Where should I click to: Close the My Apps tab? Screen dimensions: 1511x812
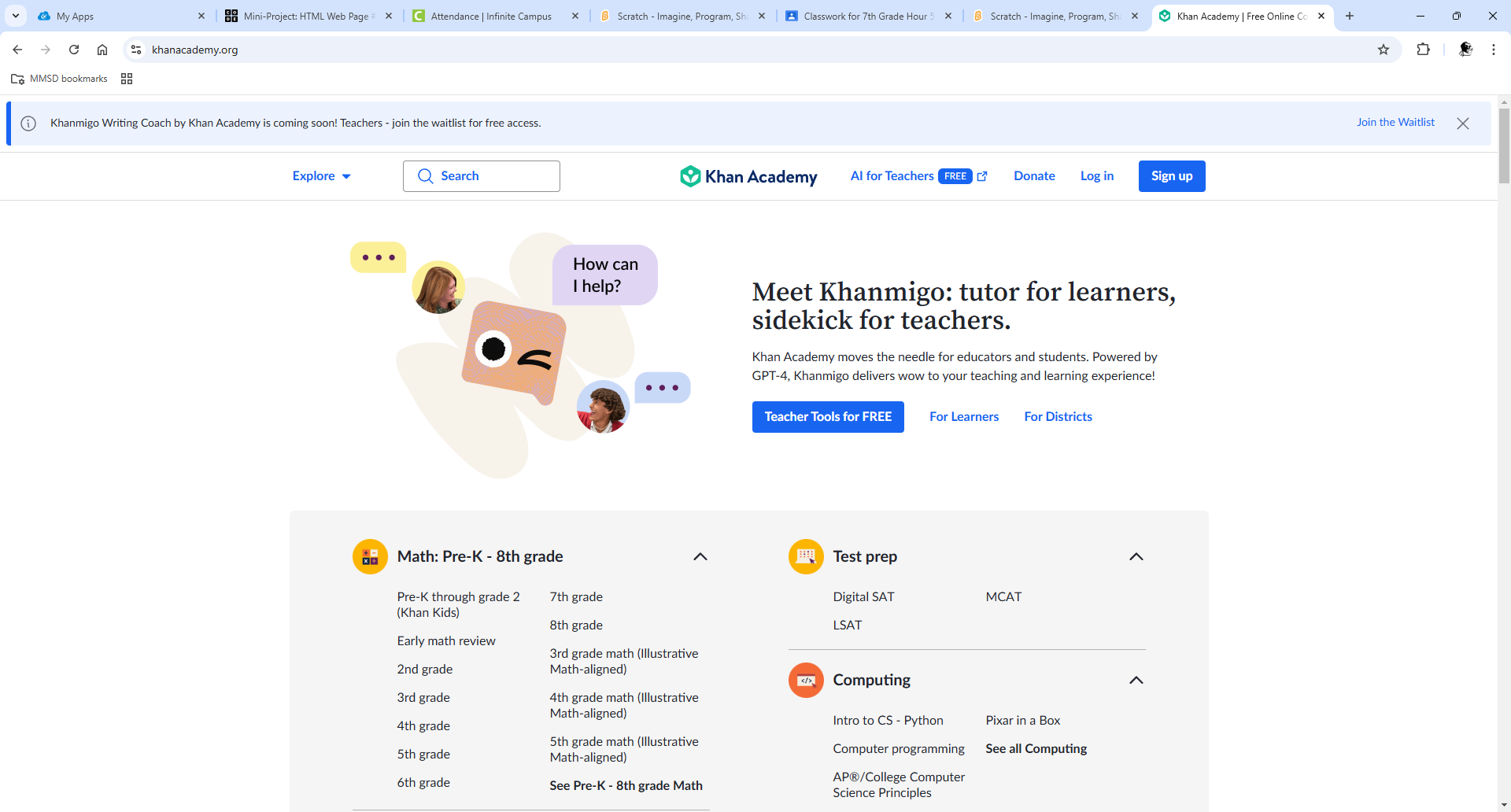click(x=201, y=16)
